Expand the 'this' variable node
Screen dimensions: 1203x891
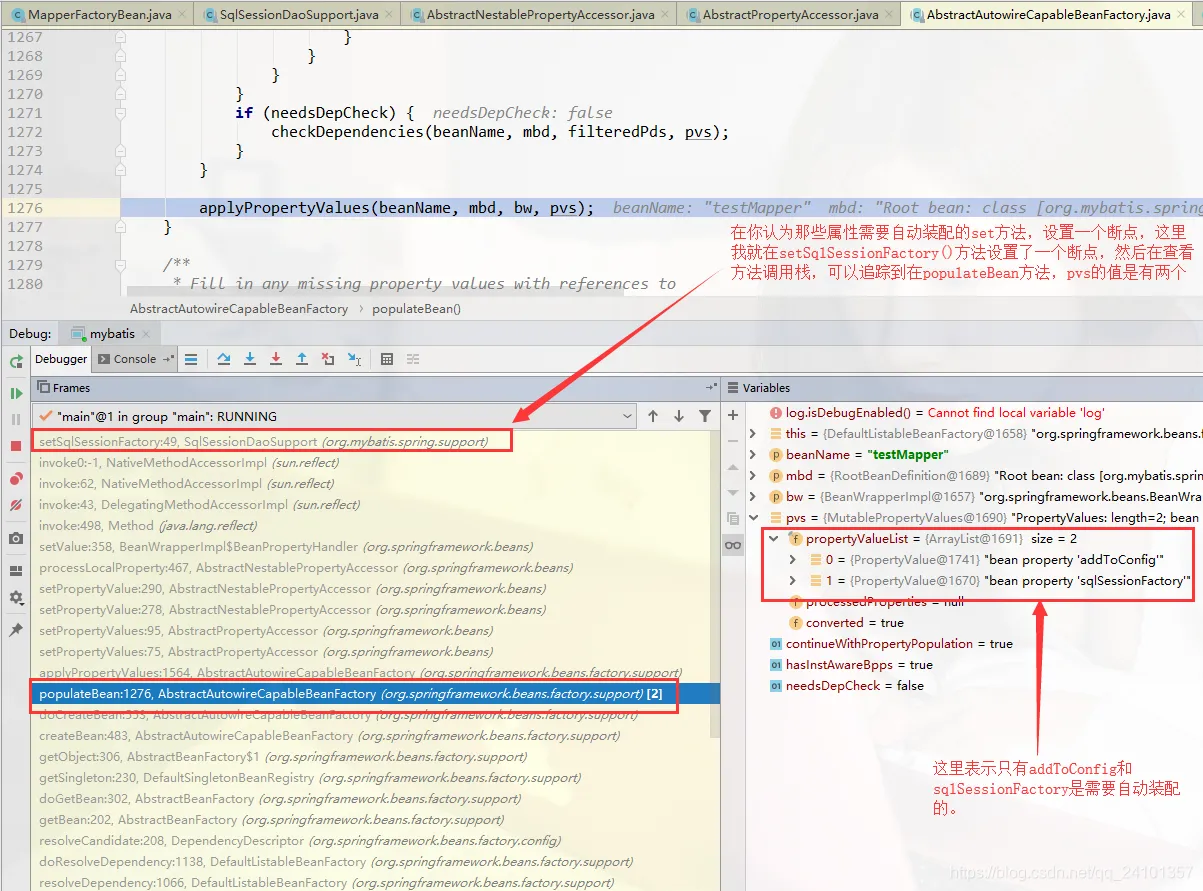click(x=753, y=434)
